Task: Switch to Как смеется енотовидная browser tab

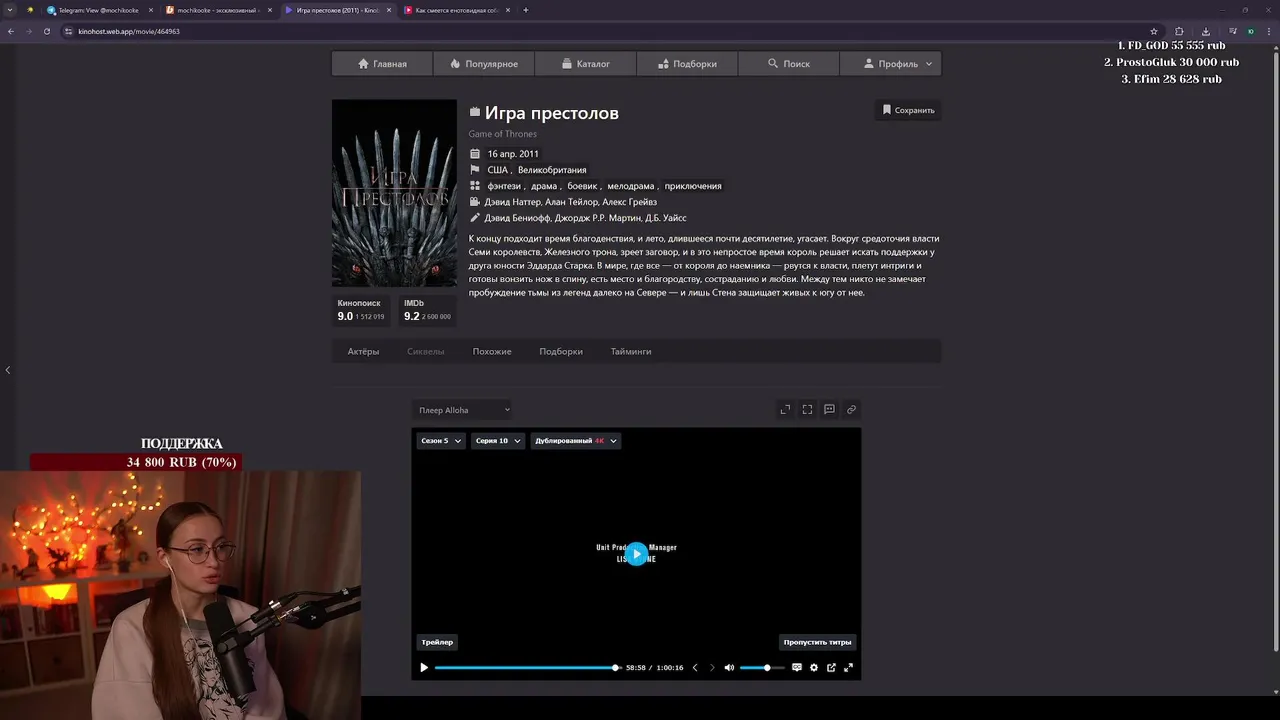Action: tap(457, 10)
